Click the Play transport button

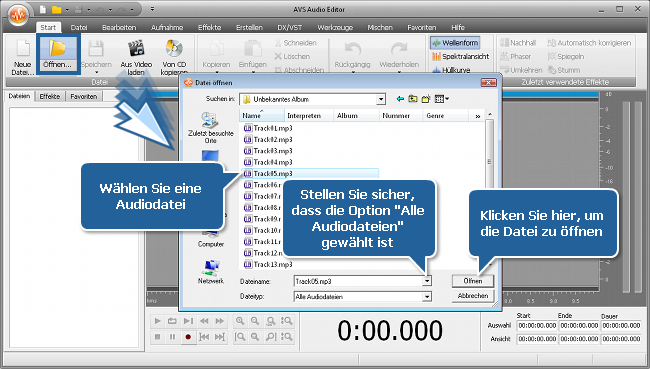point(158,321)
